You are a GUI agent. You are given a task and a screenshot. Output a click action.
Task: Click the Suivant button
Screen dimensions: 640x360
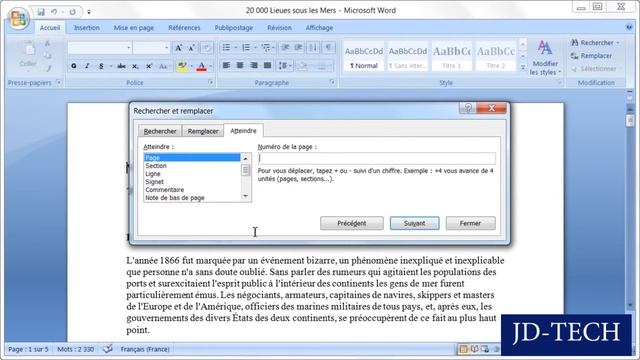tap(414, 223)
